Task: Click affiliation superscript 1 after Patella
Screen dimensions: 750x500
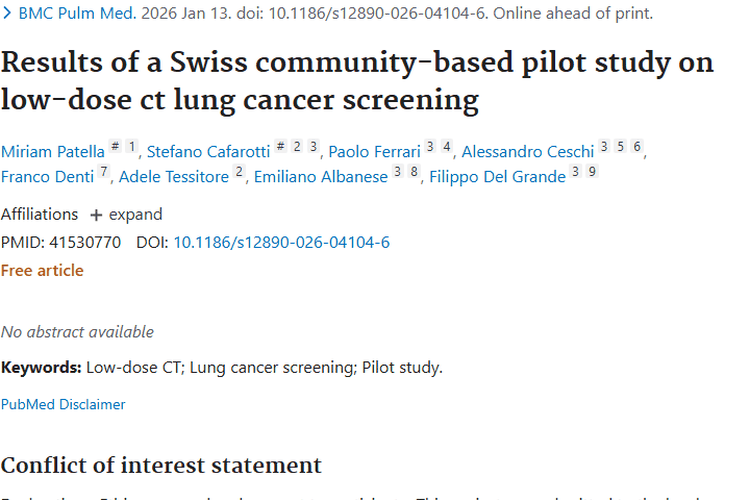Action: pos(132,148)
